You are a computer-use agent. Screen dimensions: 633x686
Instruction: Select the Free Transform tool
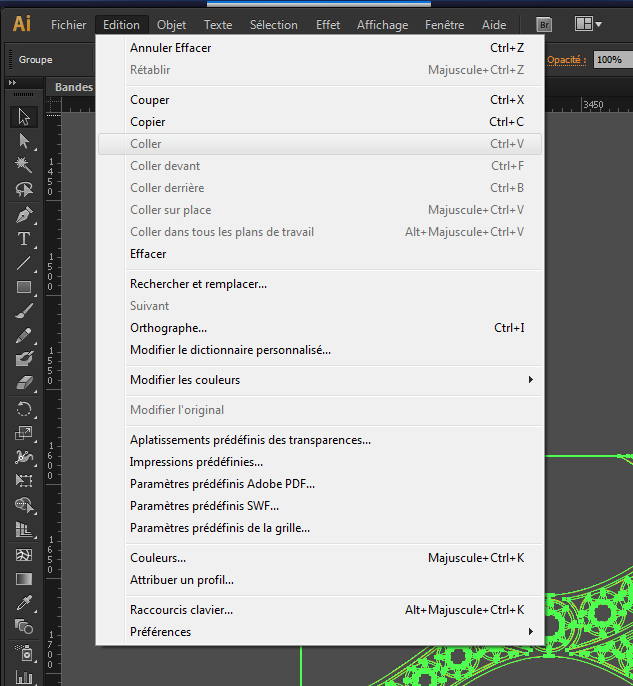[24, 481]
